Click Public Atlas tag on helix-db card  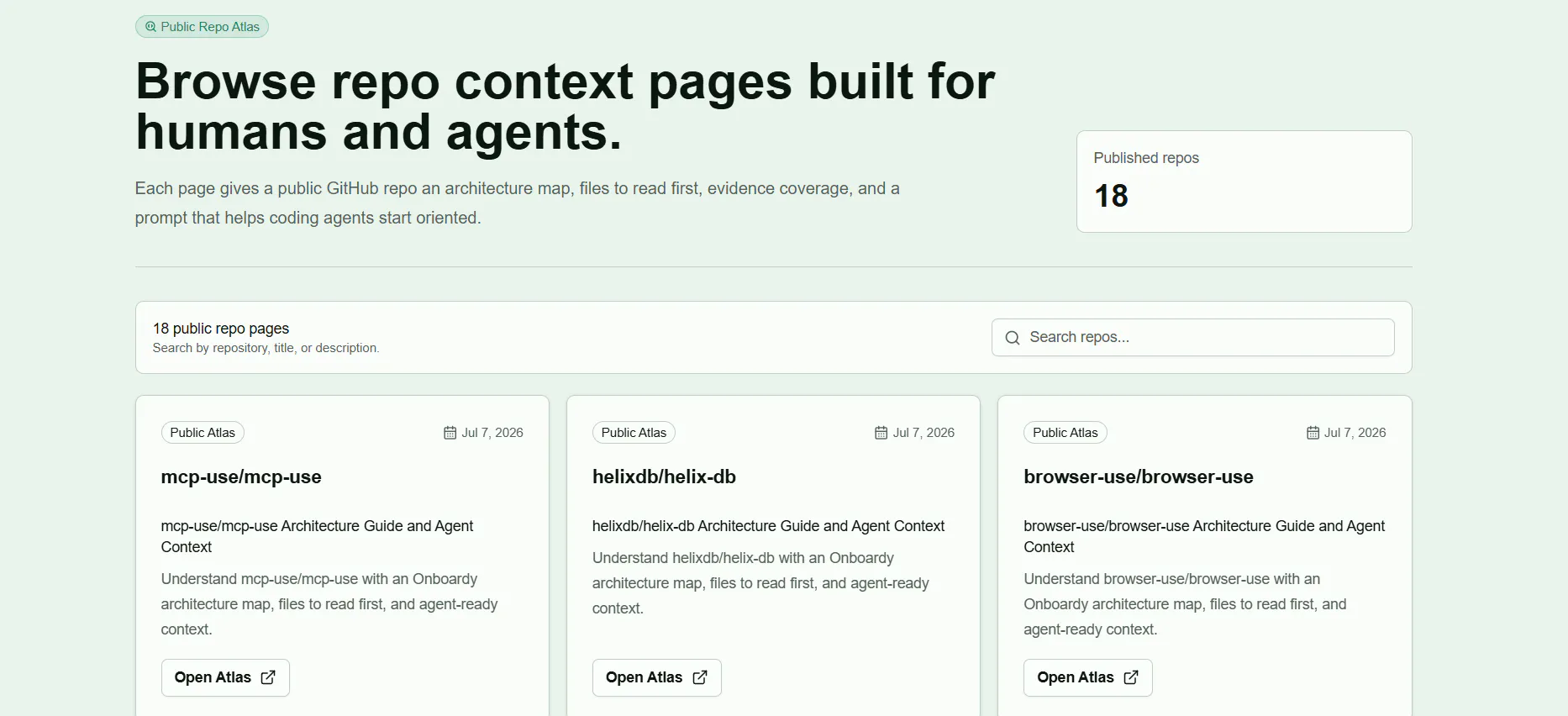coord(634,433)
